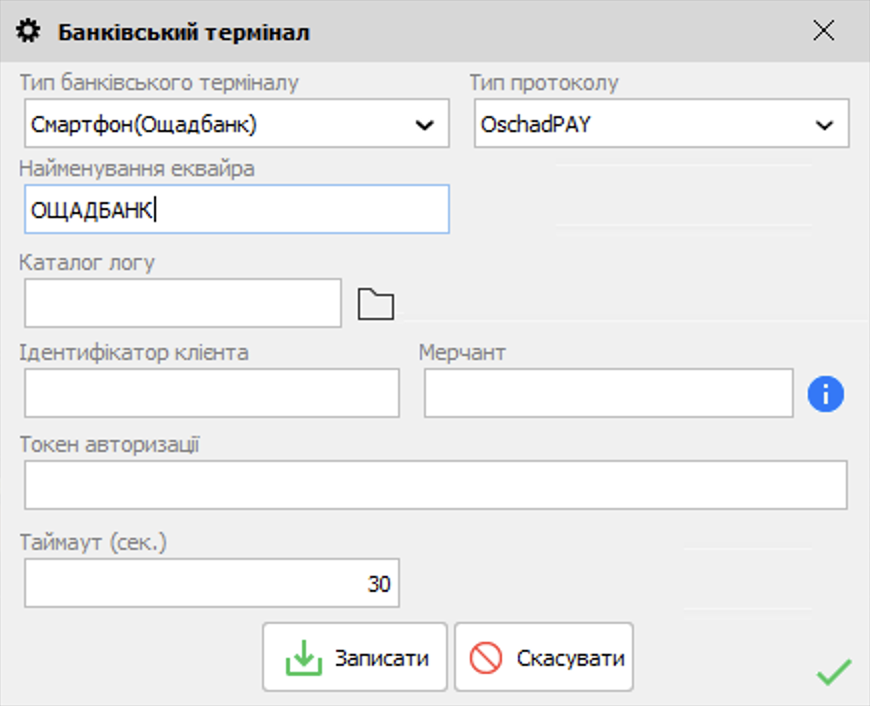Close the Банківський термінал dialog
Screen dimensions: 870x706
point(823,31)
